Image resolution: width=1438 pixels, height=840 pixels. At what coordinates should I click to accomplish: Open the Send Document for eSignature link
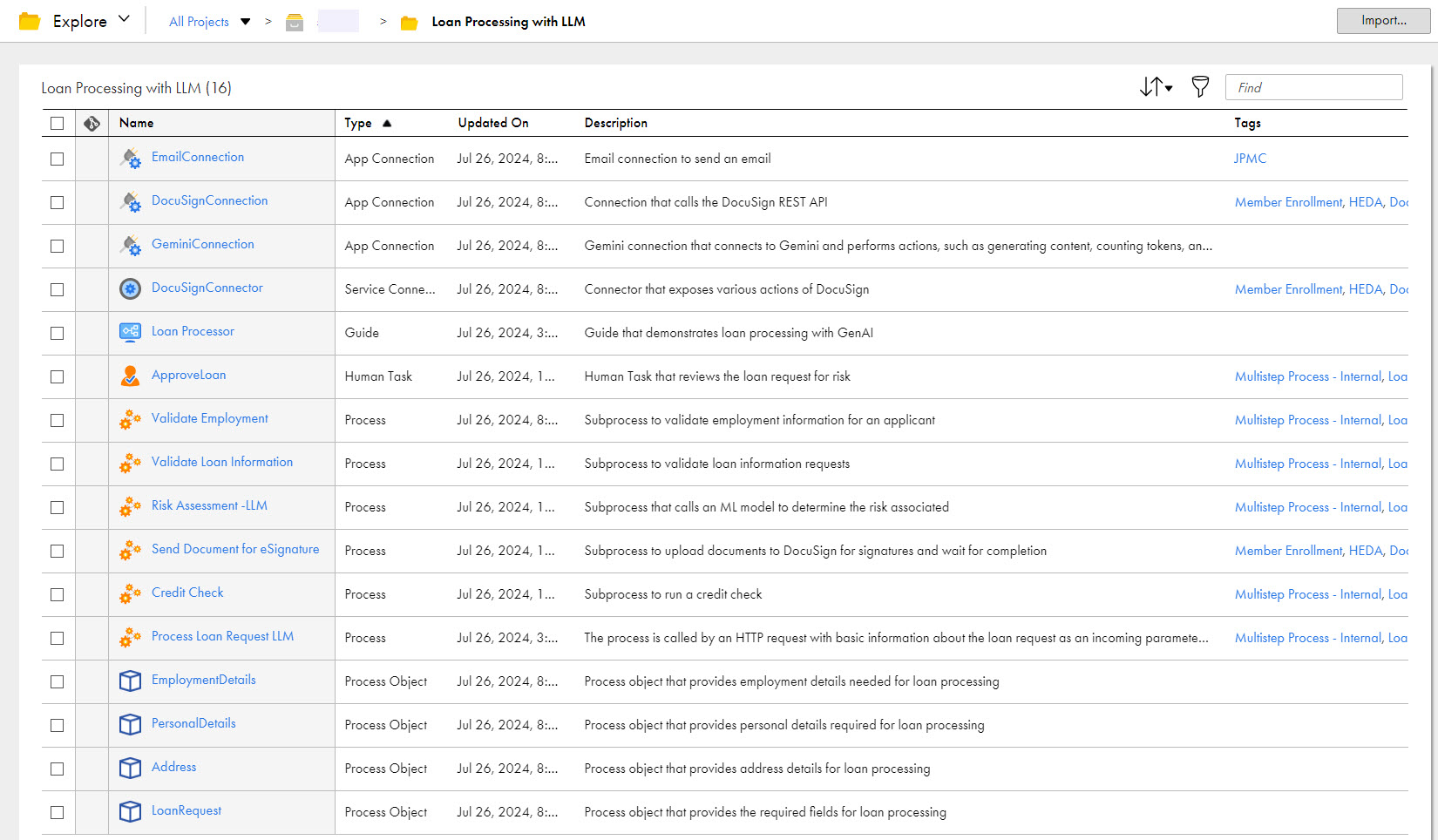(x=235, y=549)
